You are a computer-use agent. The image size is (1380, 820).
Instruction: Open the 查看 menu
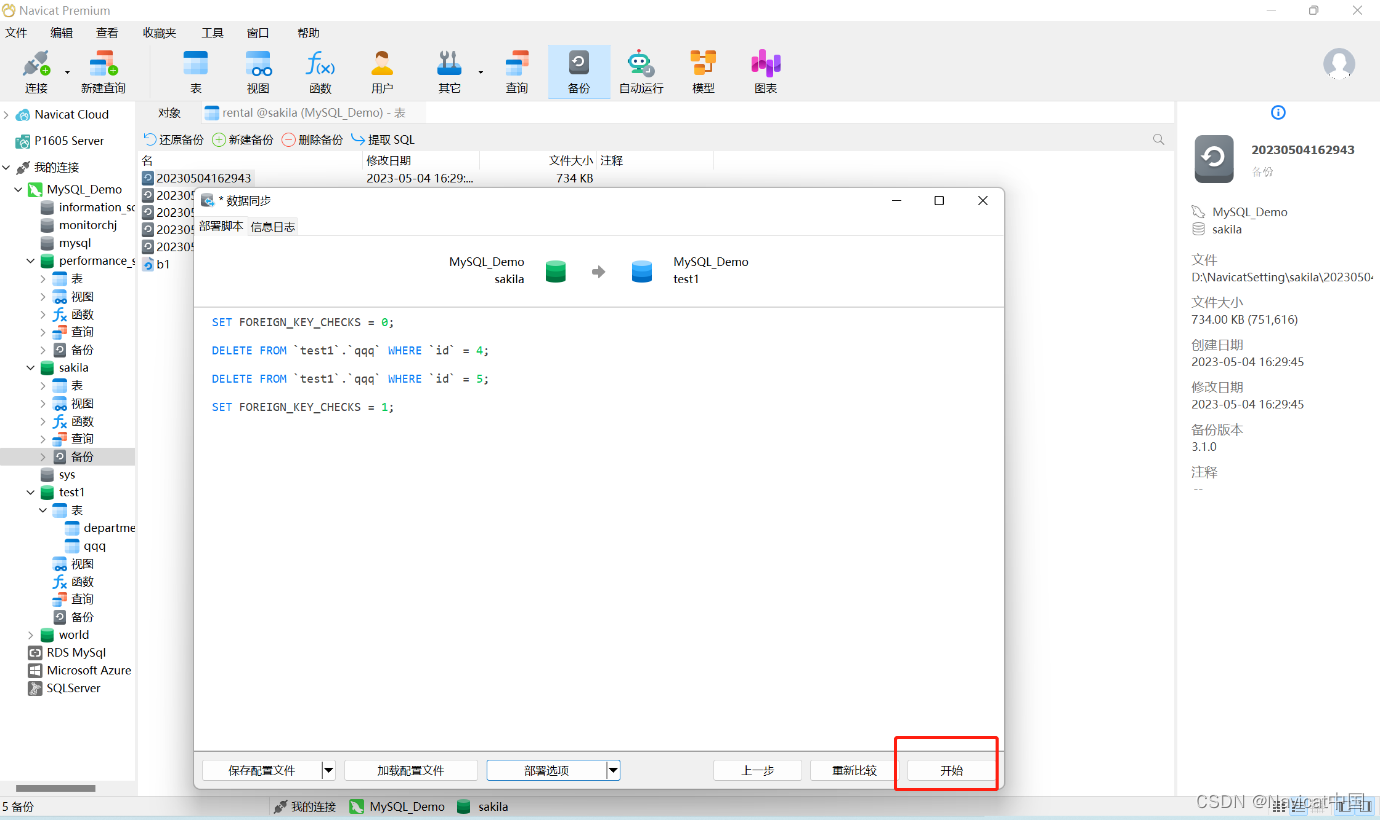click(107, 33)
